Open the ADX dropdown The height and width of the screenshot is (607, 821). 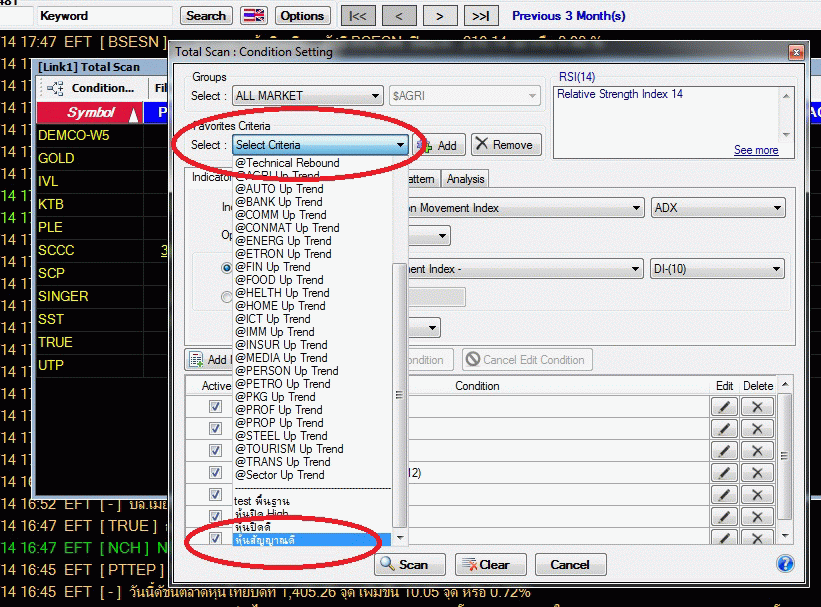(x=718, y=208)
